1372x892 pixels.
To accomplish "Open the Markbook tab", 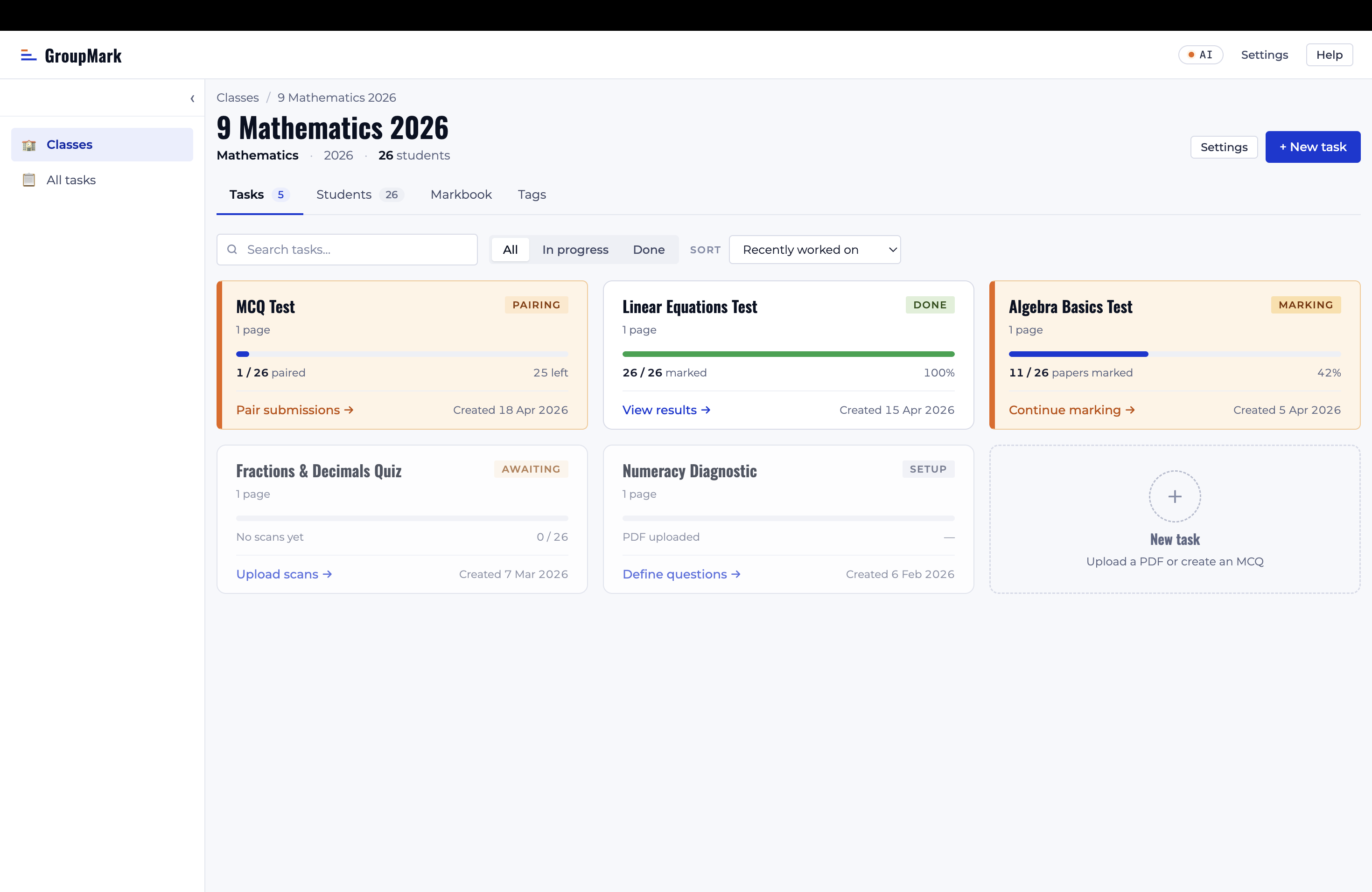I will (461, 194).
